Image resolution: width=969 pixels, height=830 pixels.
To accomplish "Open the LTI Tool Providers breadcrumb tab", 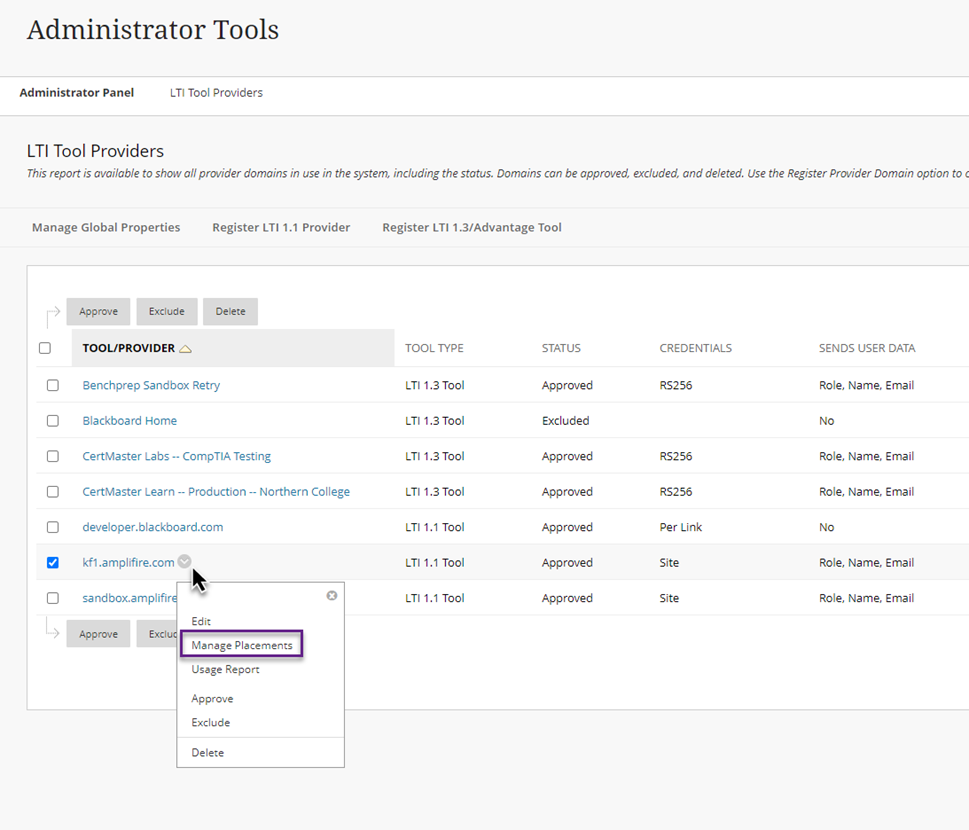I will click(216, 92).
